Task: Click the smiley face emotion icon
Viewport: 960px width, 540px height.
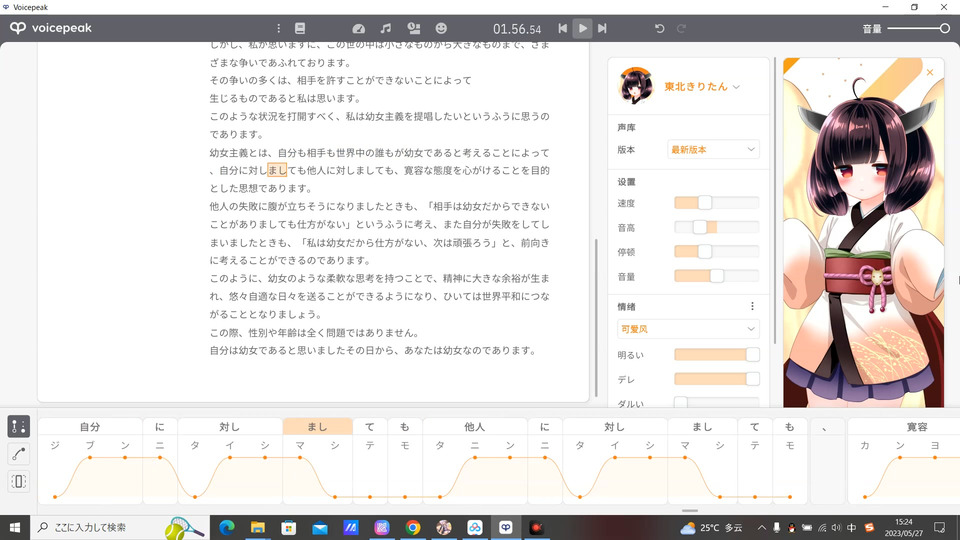Action: [x=441, y=28]
